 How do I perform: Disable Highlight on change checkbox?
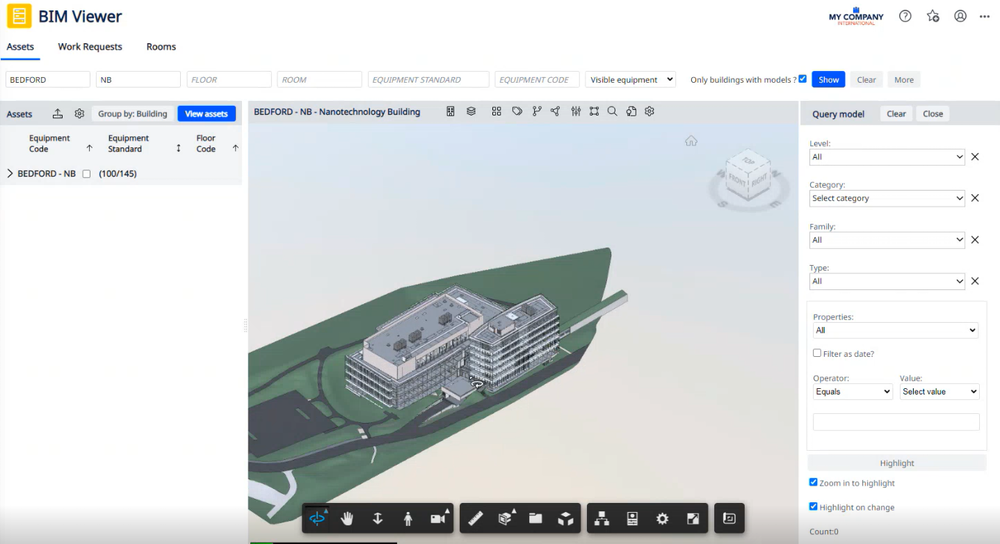click(x=813, y=506)
